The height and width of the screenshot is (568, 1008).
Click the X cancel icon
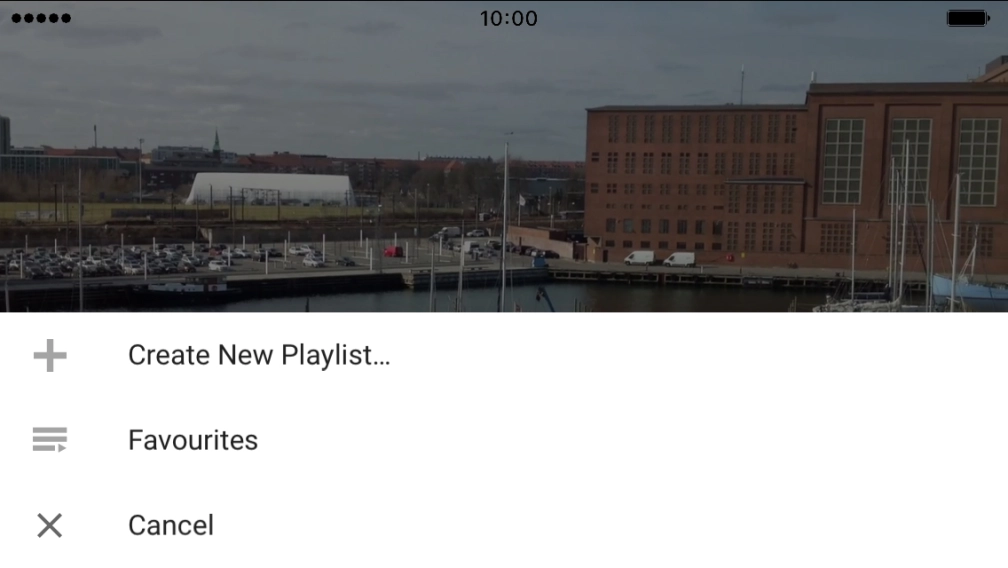[50, 525]
